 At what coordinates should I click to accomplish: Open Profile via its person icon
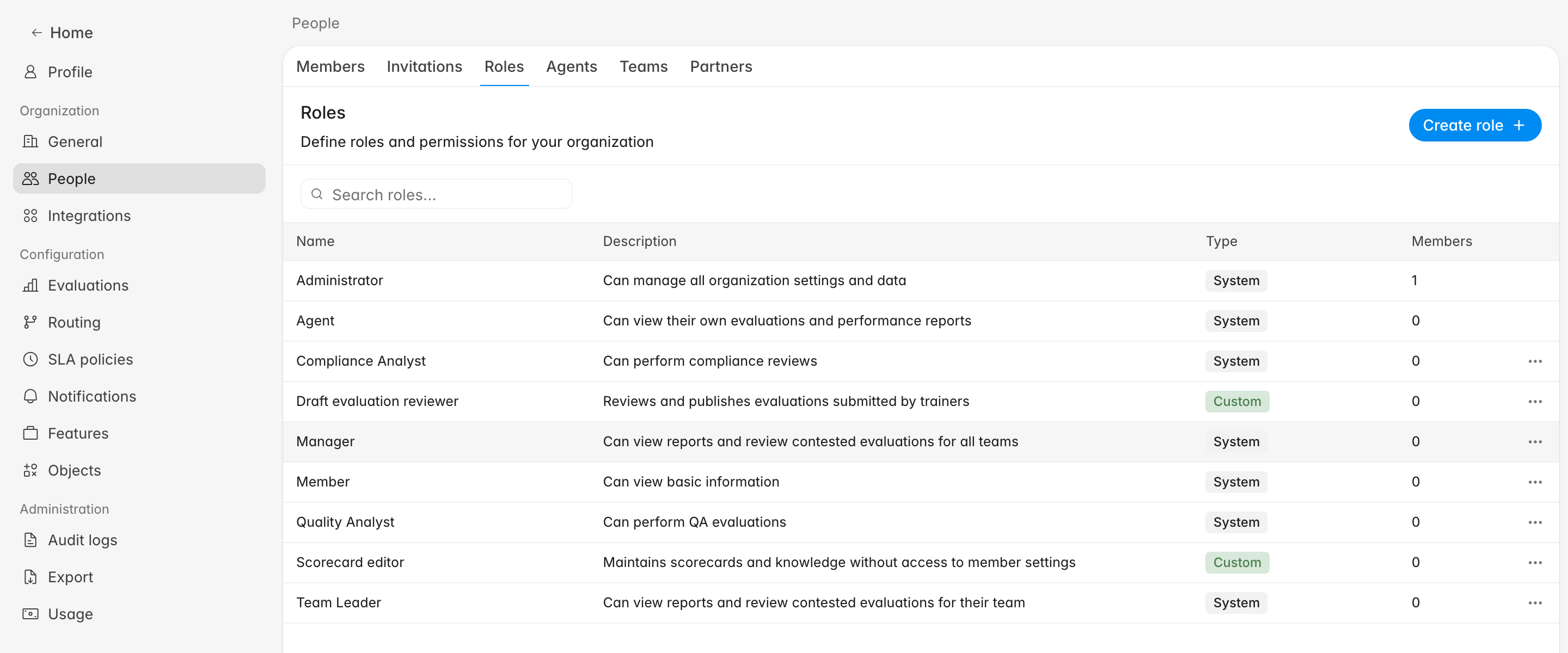30,72
